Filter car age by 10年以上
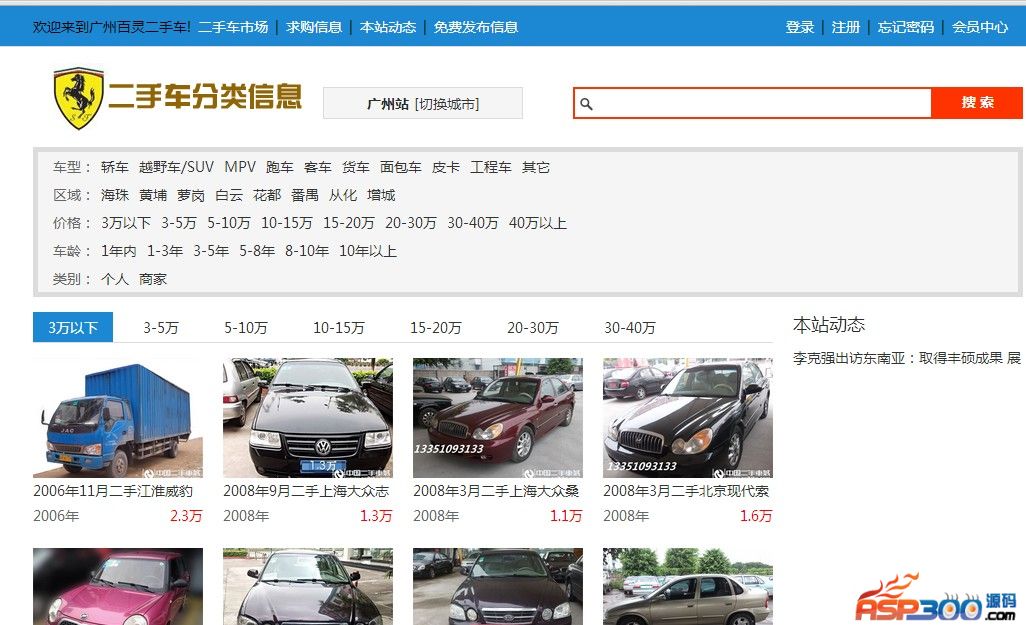Viewport: 1026px width, 625px height. tap(367, 251)
